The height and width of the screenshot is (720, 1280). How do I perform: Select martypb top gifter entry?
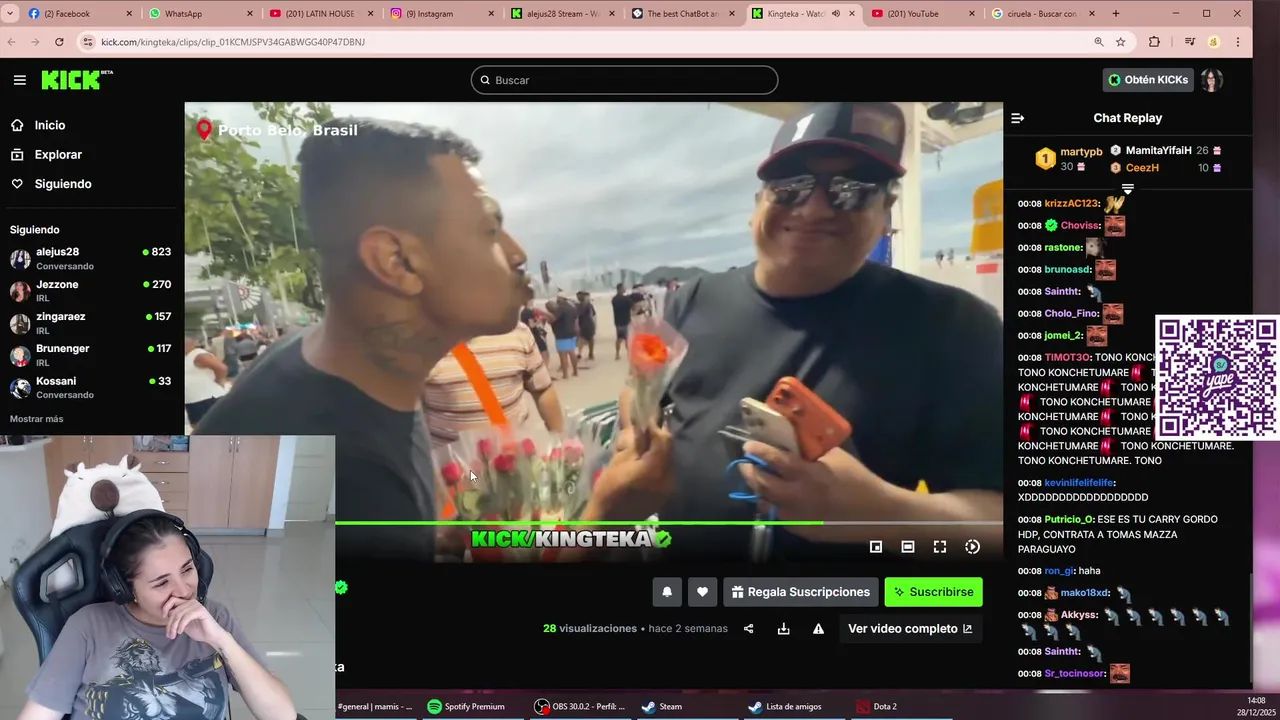1069,159
